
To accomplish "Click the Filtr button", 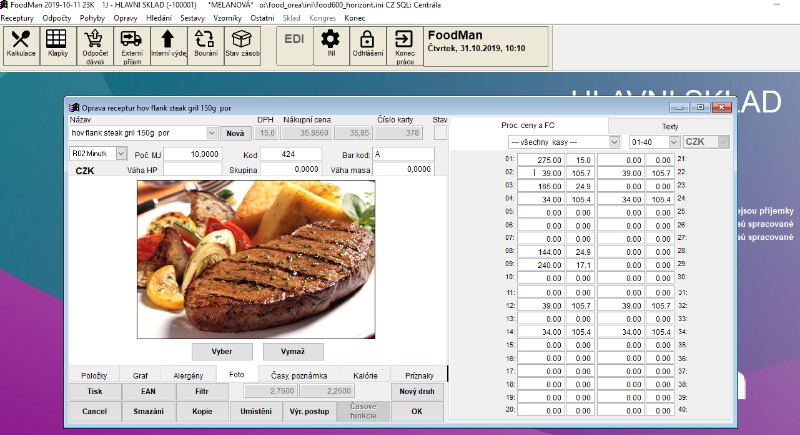I will pos(202,392).
